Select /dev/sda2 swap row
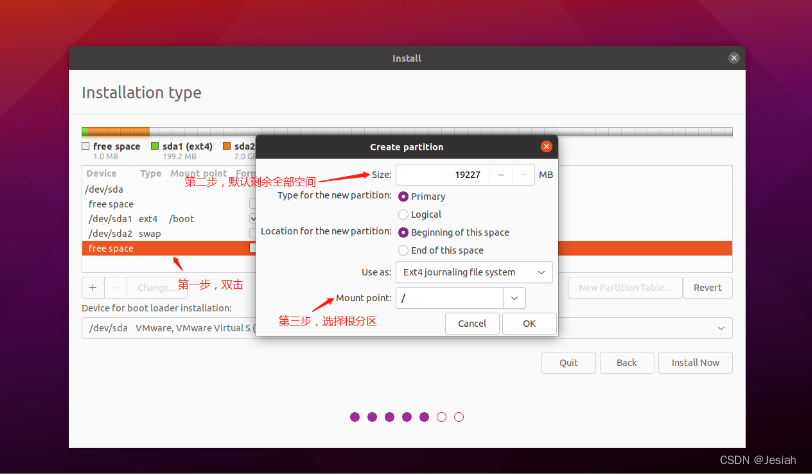 click(x=169, y=234)
